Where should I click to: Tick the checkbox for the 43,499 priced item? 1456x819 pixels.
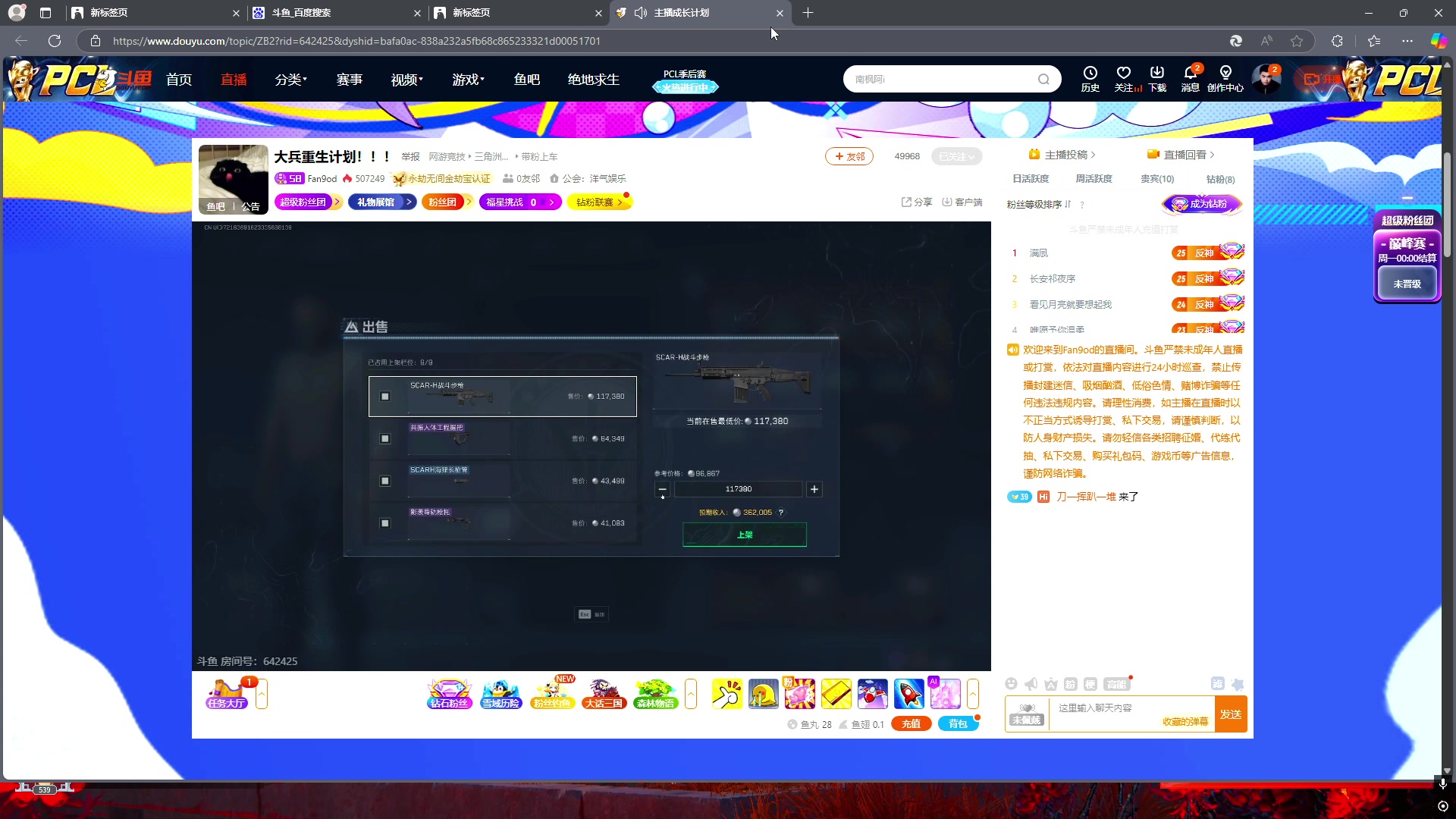(385, 481)
